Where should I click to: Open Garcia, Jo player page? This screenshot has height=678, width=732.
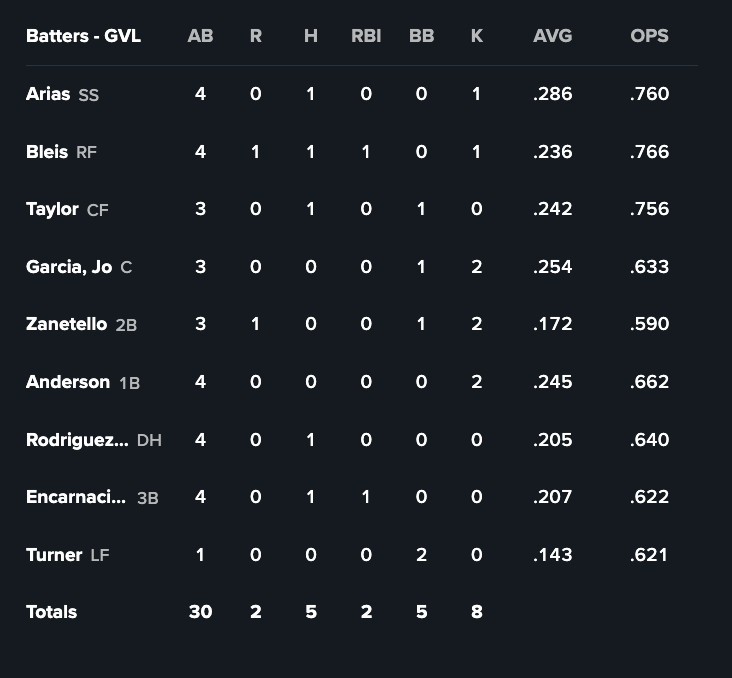69,267
